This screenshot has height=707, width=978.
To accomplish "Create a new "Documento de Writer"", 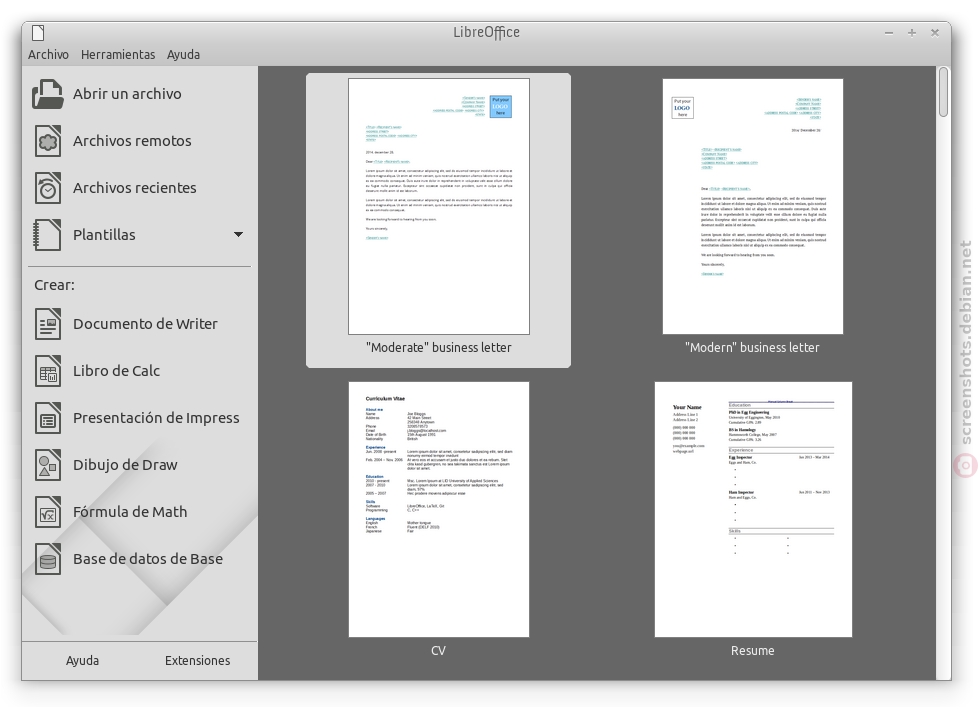I will pos(145,324).
